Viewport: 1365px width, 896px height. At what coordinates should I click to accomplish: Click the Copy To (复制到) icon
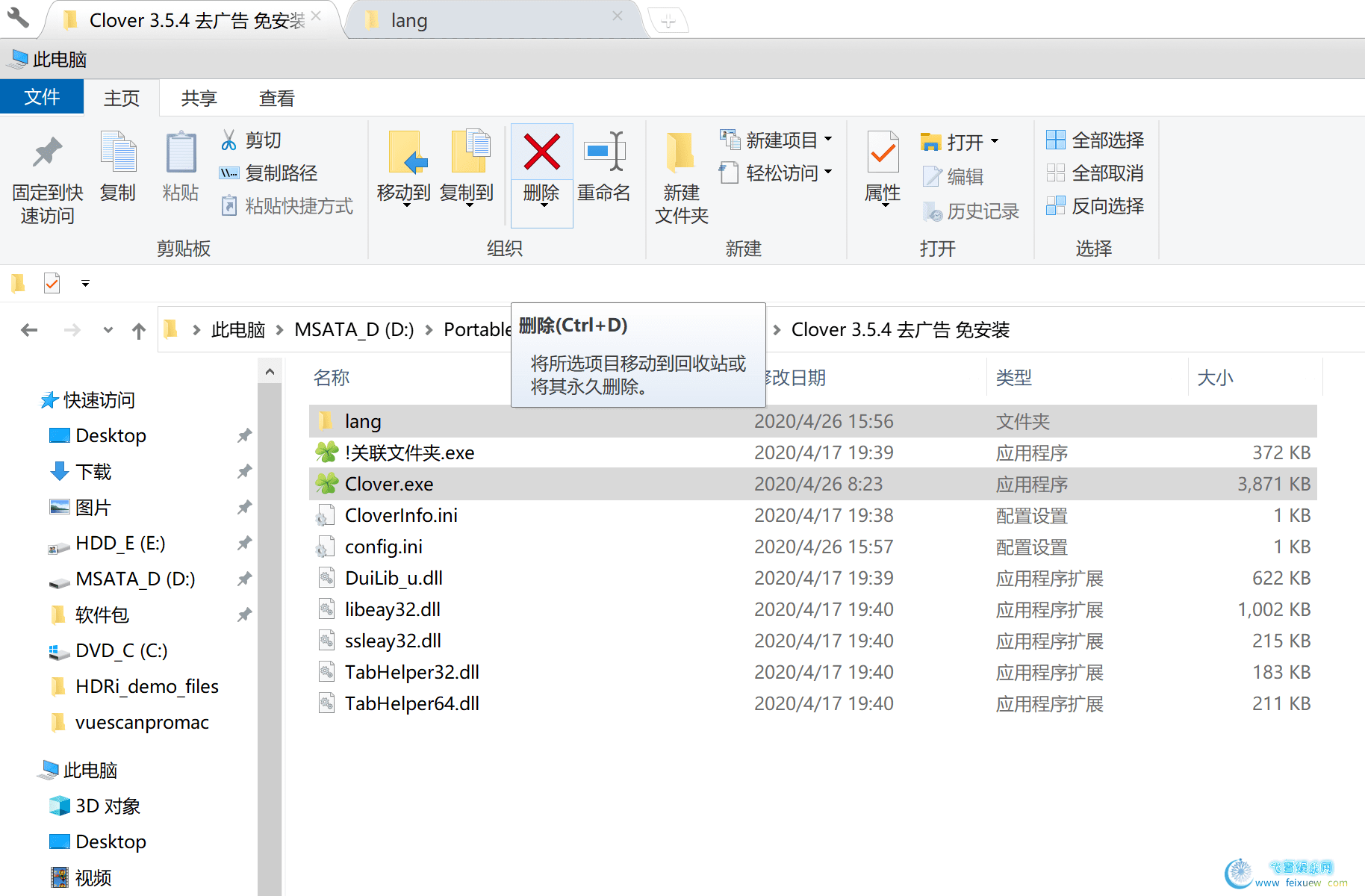470,152
